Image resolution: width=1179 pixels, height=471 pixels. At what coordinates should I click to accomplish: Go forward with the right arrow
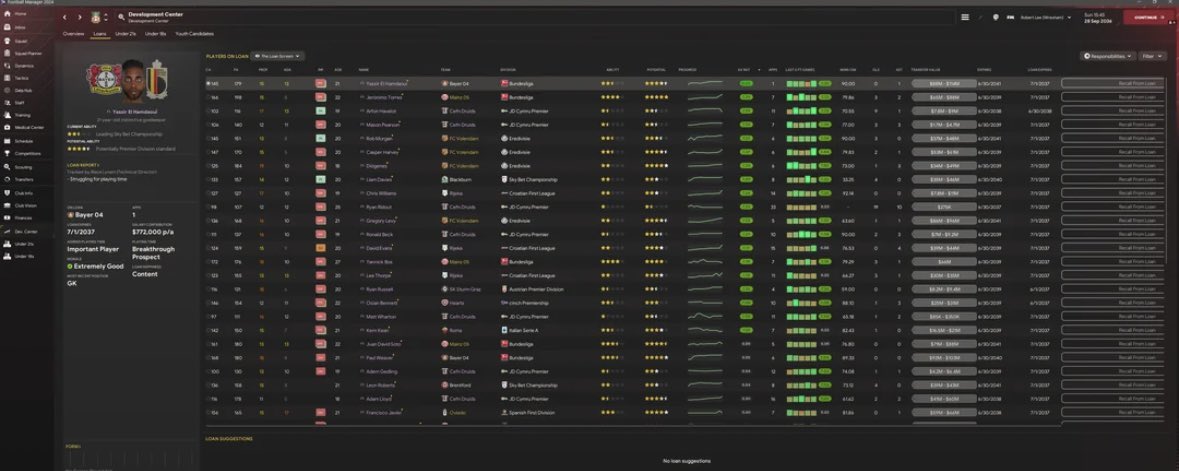tap(80, 17)
